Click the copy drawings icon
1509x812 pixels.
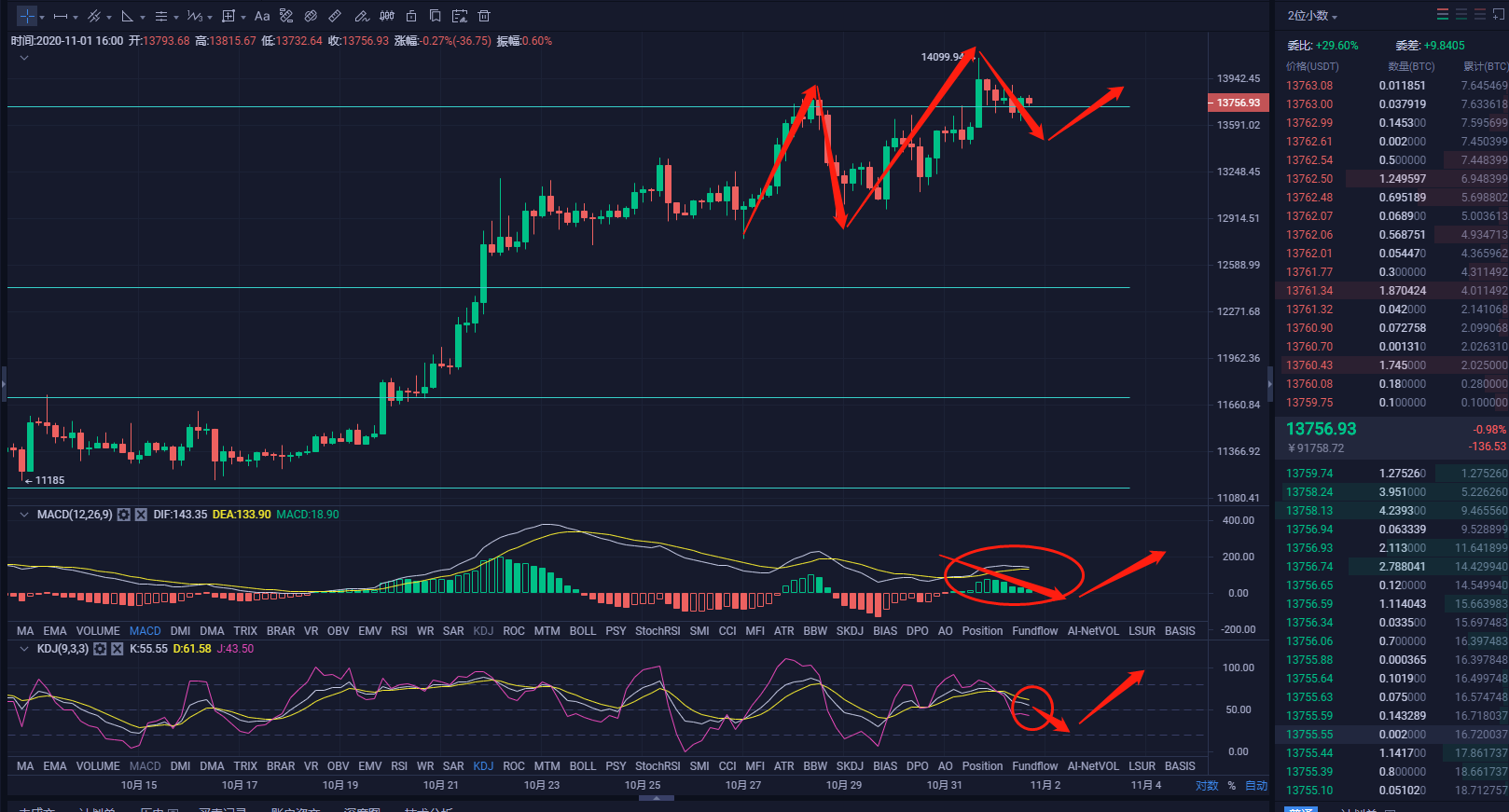point(436,16)
